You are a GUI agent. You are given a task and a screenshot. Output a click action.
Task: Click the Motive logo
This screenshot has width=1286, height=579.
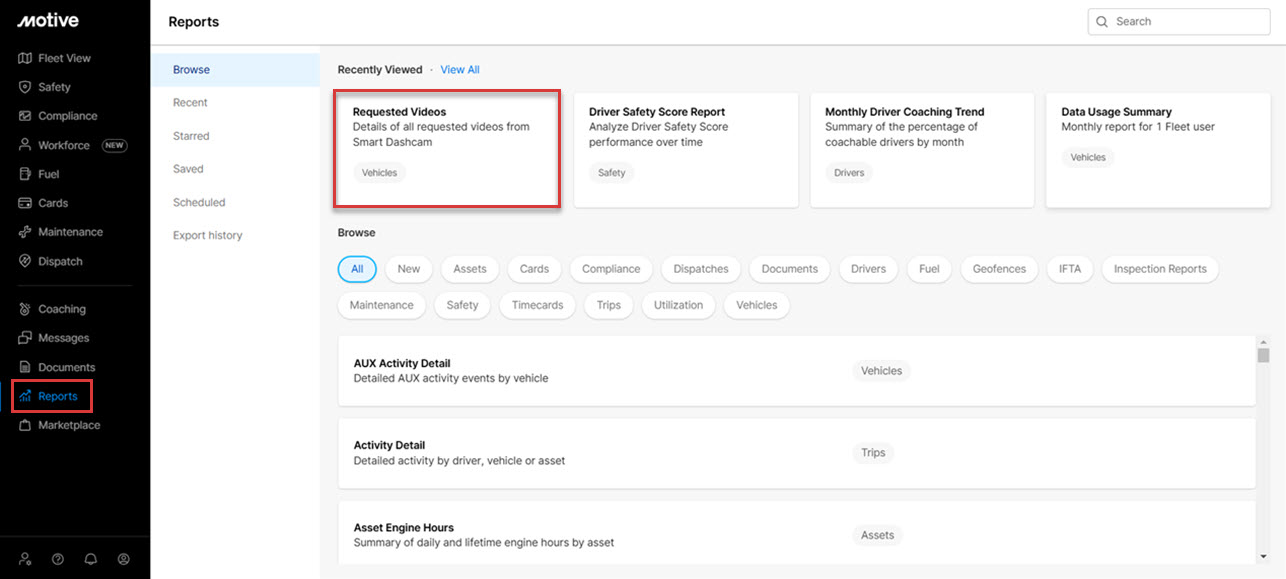pyautogui.click(x=47, y=20)
